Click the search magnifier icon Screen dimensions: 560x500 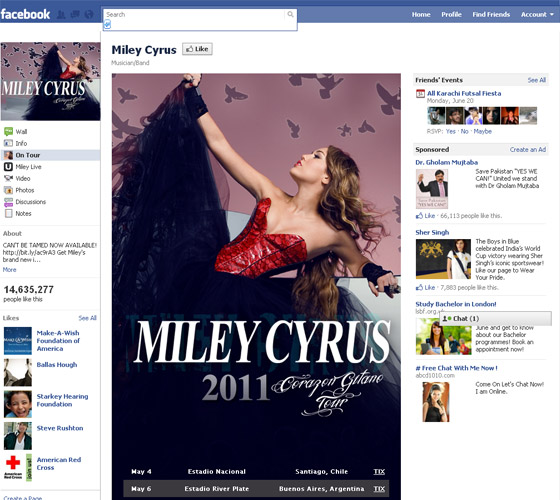pyautogui.click(x=290, y=14)
